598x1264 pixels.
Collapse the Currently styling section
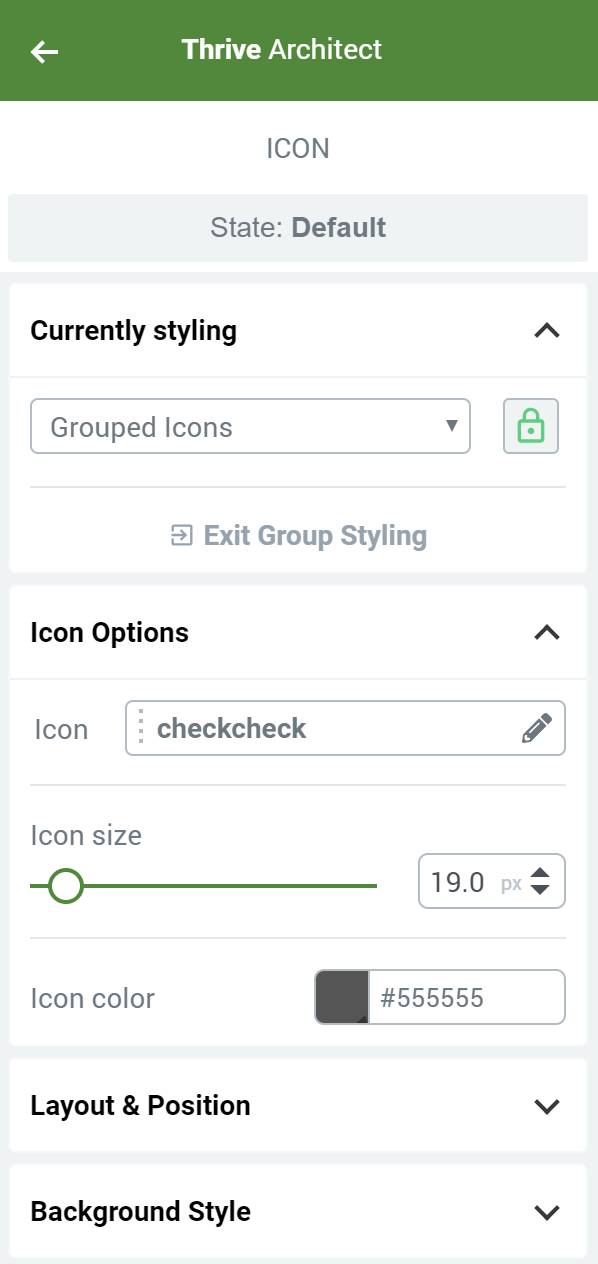pos(546,331)
